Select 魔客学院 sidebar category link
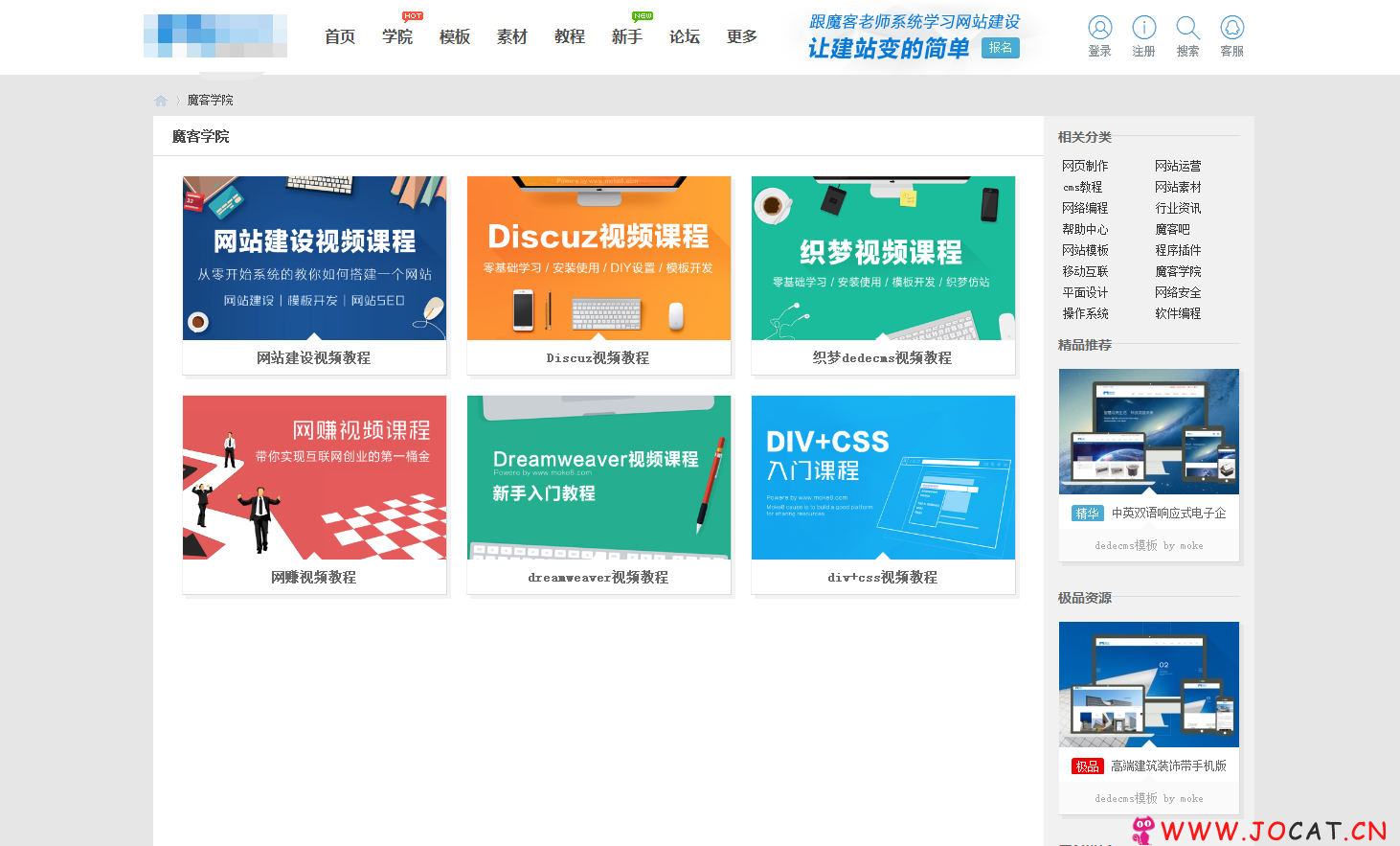The image size is (1400, 846). (1178, 271)
